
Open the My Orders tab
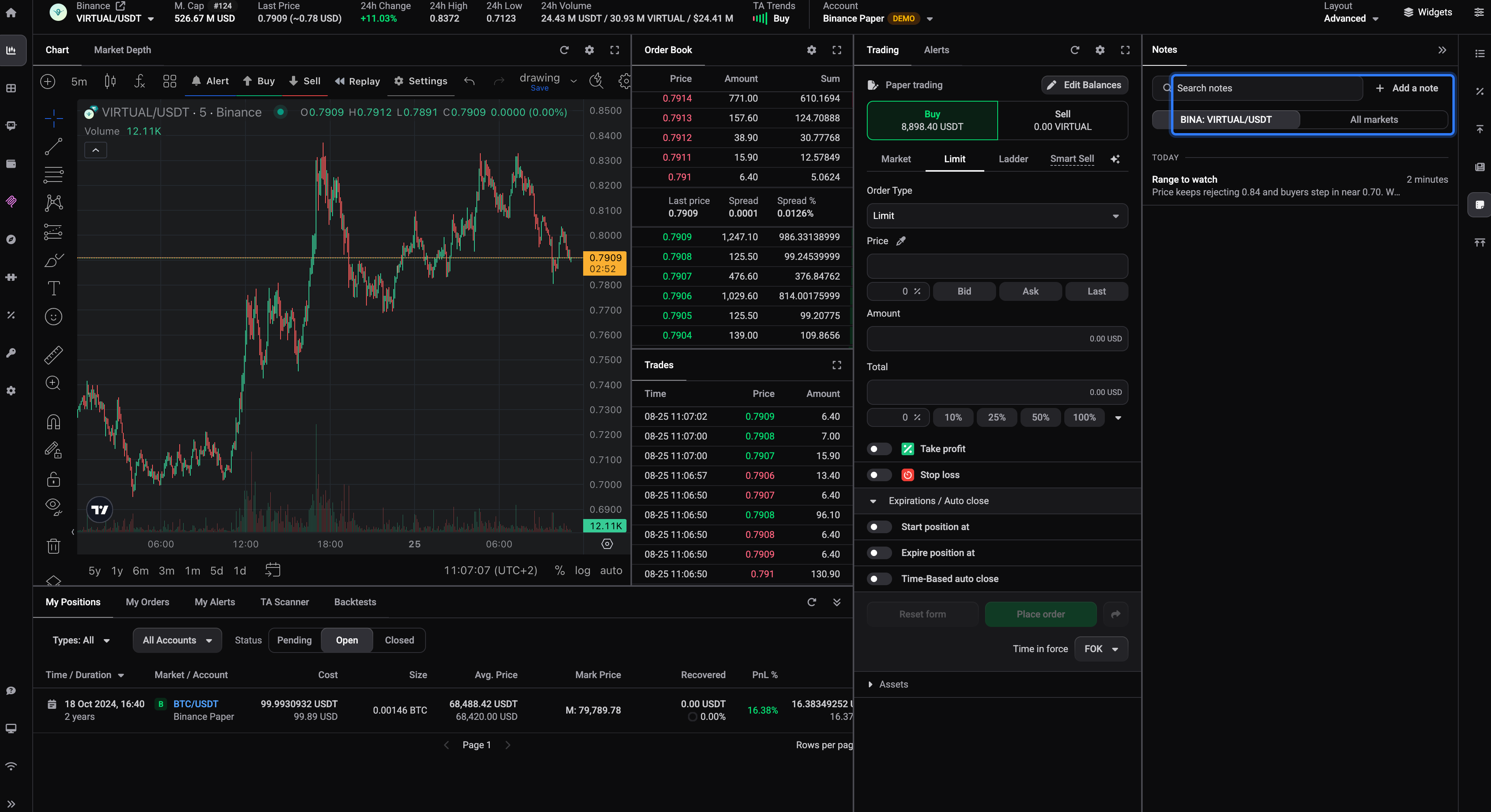tap(147, 602)
